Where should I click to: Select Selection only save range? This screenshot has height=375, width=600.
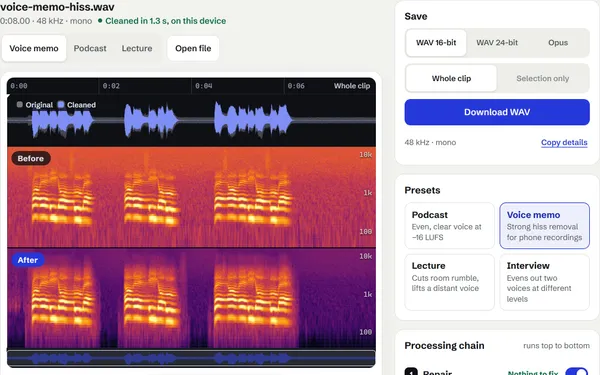[x=542, y=78]
